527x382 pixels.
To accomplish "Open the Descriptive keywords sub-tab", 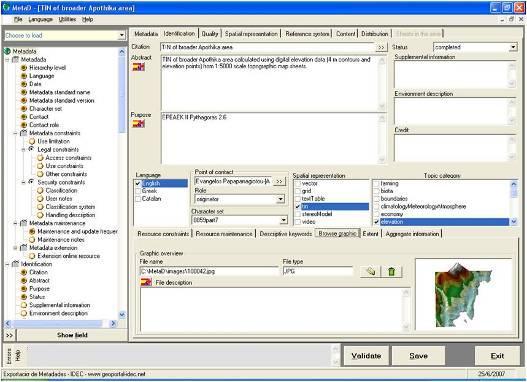I will pos(286,234).
